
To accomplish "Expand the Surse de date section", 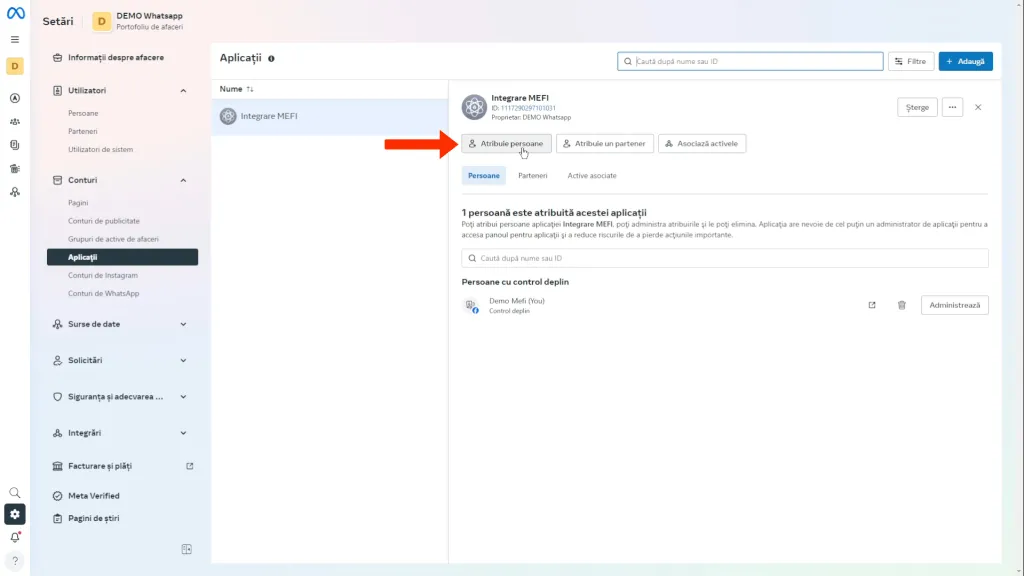I will [184, 324].
